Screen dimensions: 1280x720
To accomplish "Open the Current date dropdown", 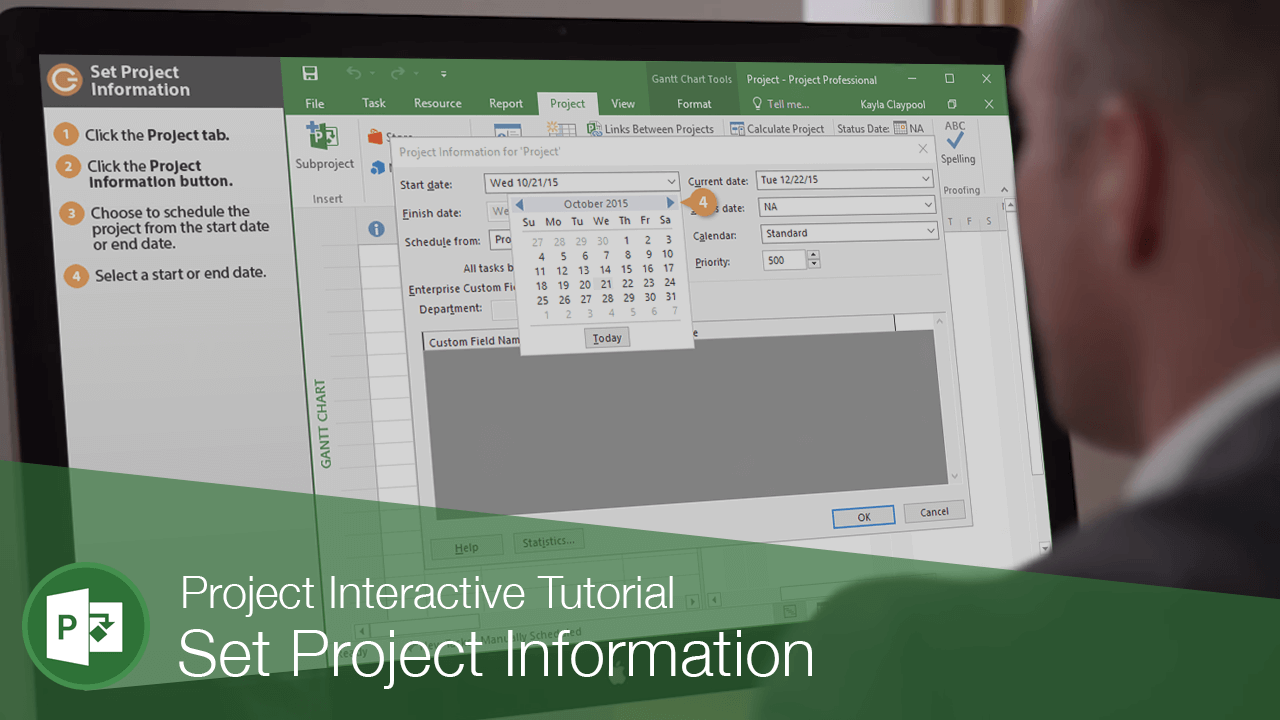I will click(924, 179).
